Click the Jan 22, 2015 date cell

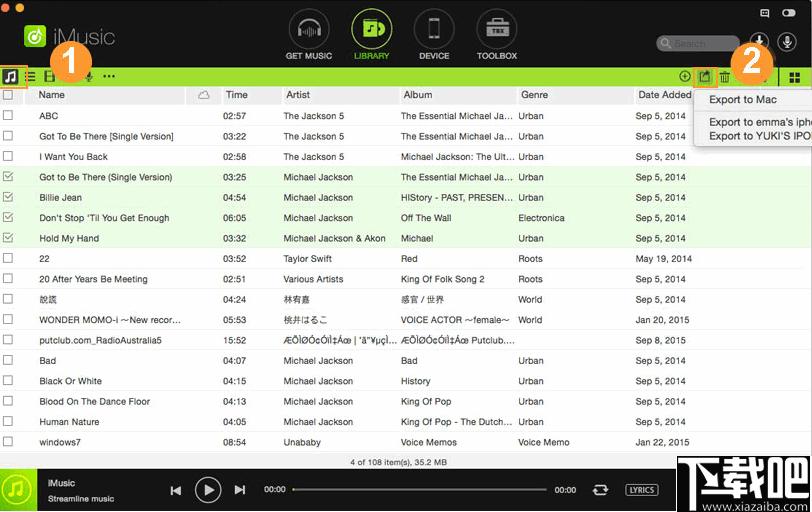pyautogui.click(x=662, y=443)
